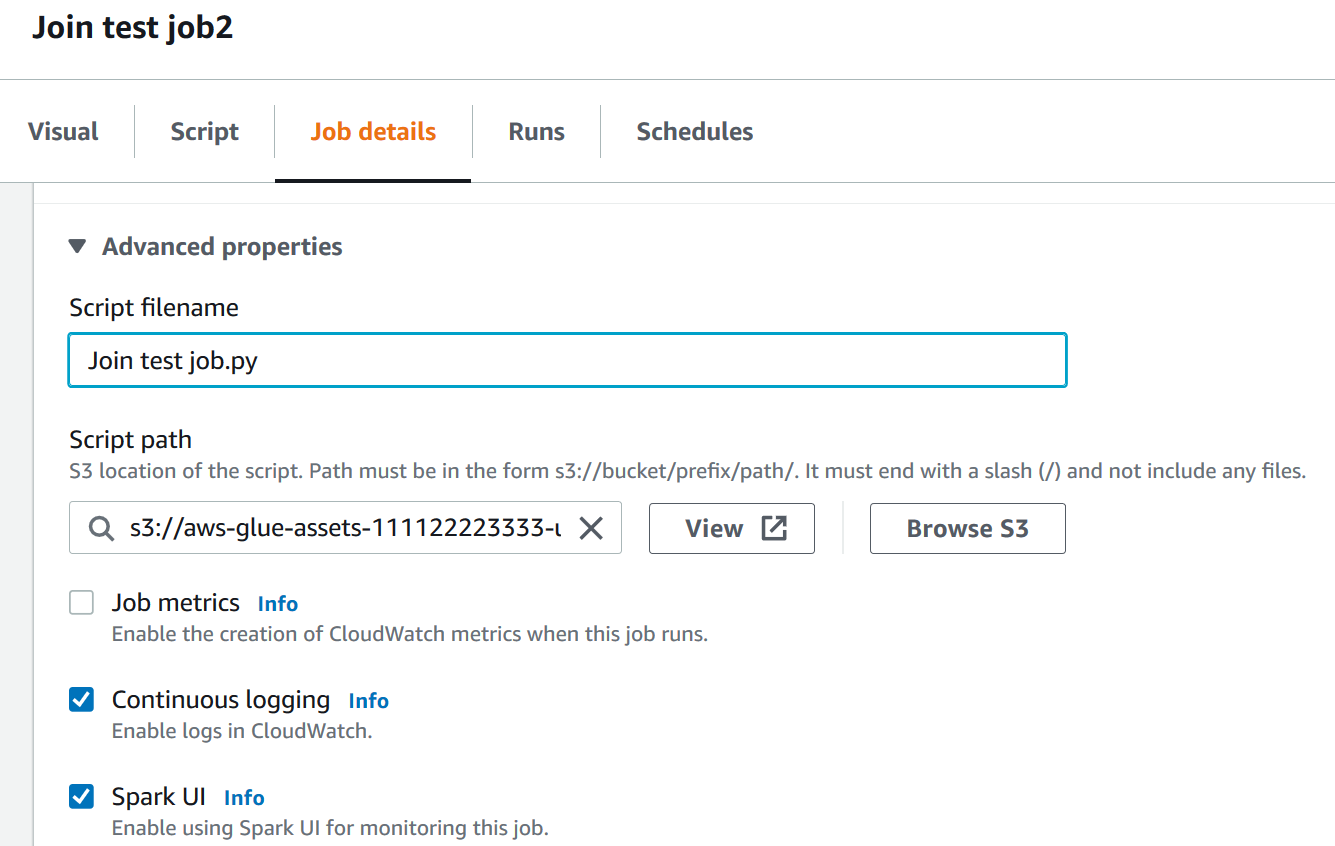1335x846 pixels.
Task: Click inside the Script path text box
Action: coord(340,528)
